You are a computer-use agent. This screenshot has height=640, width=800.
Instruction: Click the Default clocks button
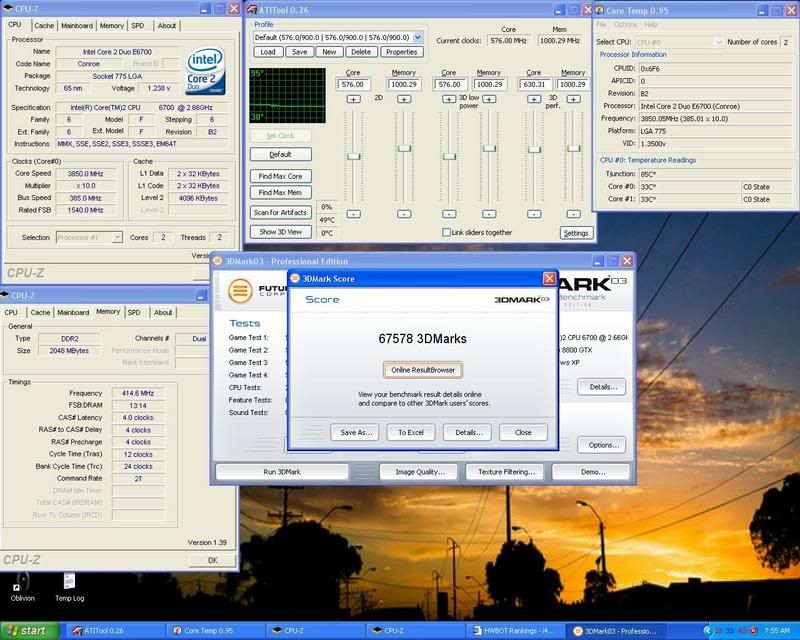[x=281, y=154]
